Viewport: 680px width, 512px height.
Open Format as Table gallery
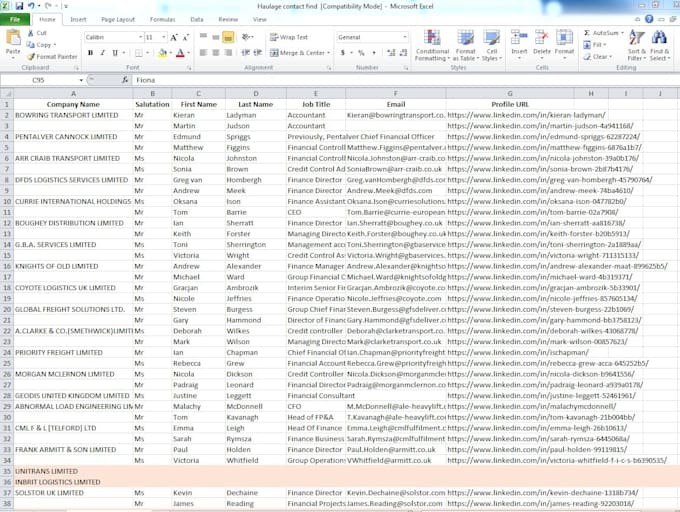(465, 46)
